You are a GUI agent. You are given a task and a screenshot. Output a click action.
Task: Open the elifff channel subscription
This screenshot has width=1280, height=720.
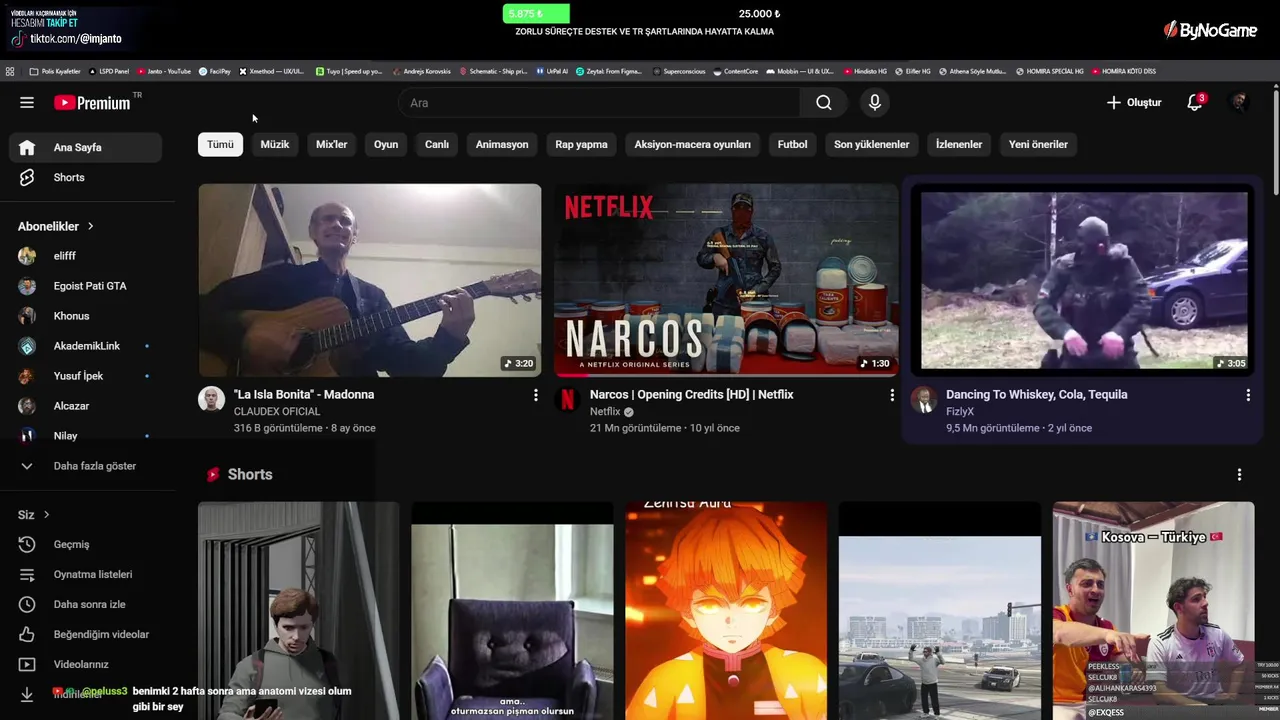click(x=86, y=256)
